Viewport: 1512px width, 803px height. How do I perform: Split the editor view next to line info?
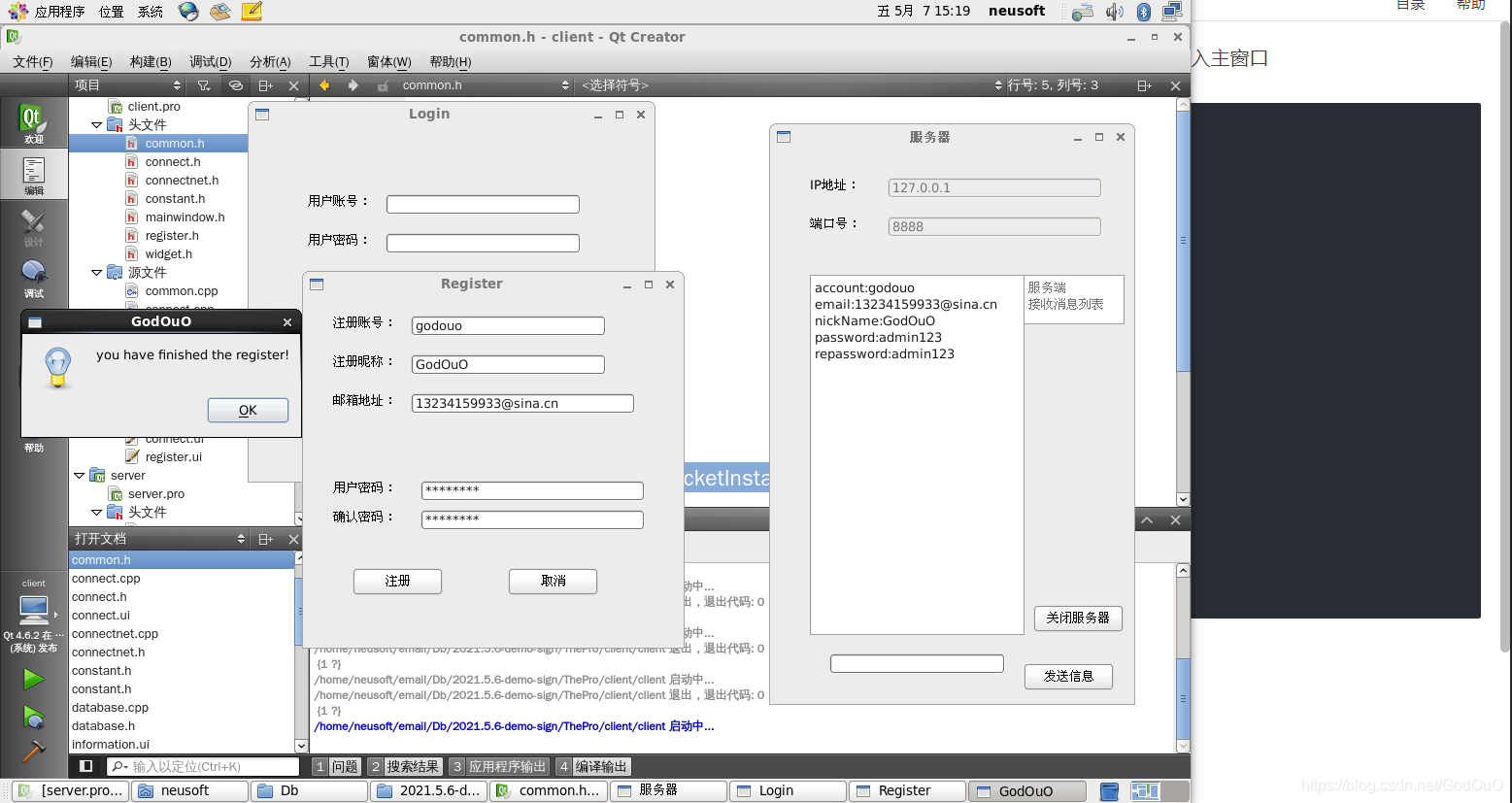(x=1145, y=85)
